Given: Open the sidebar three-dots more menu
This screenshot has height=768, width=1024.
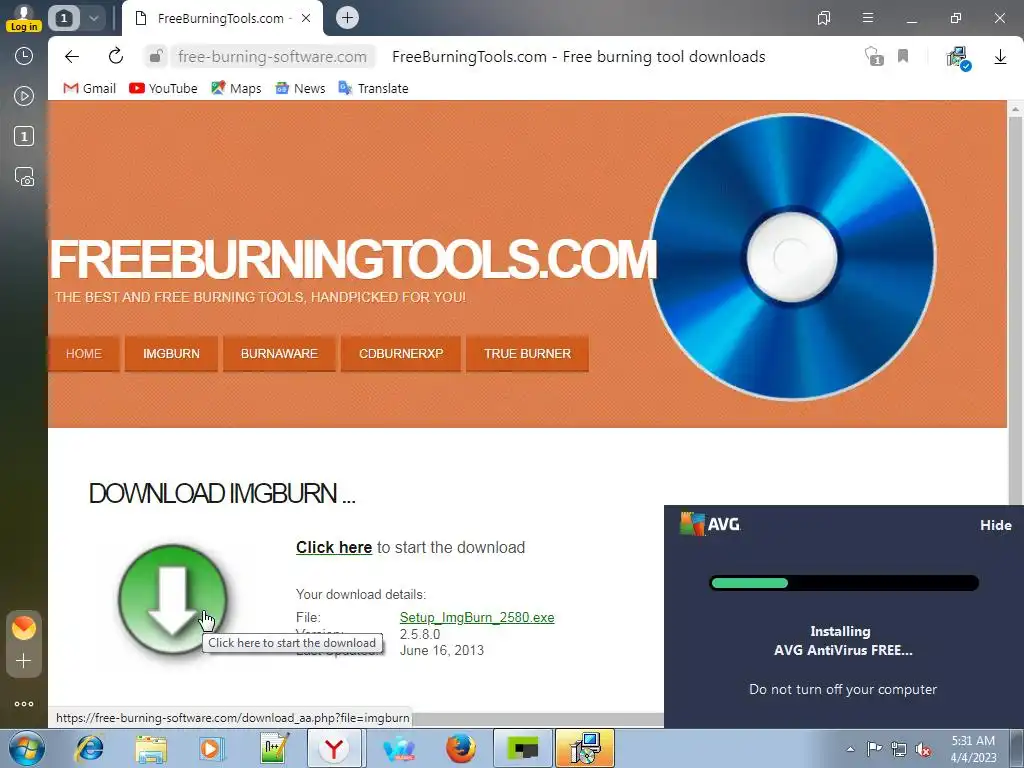Looking at the screenshot, I should click(x=24, y=703).
